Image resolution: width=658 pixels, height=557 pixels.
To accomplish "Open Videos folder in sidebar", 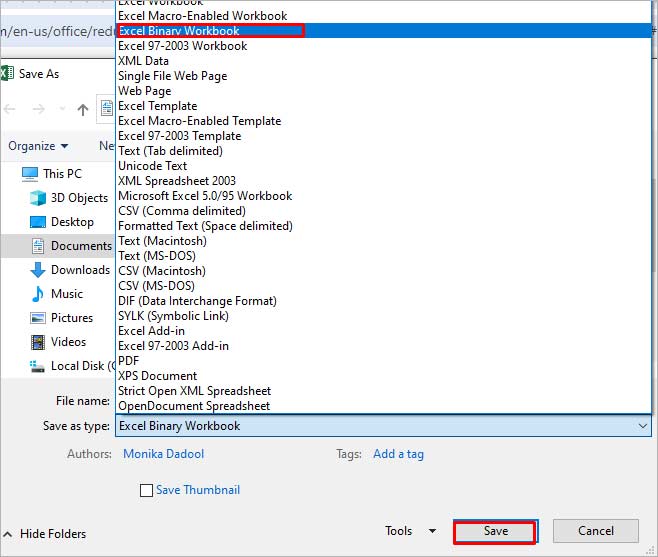I will coord(58,342).
